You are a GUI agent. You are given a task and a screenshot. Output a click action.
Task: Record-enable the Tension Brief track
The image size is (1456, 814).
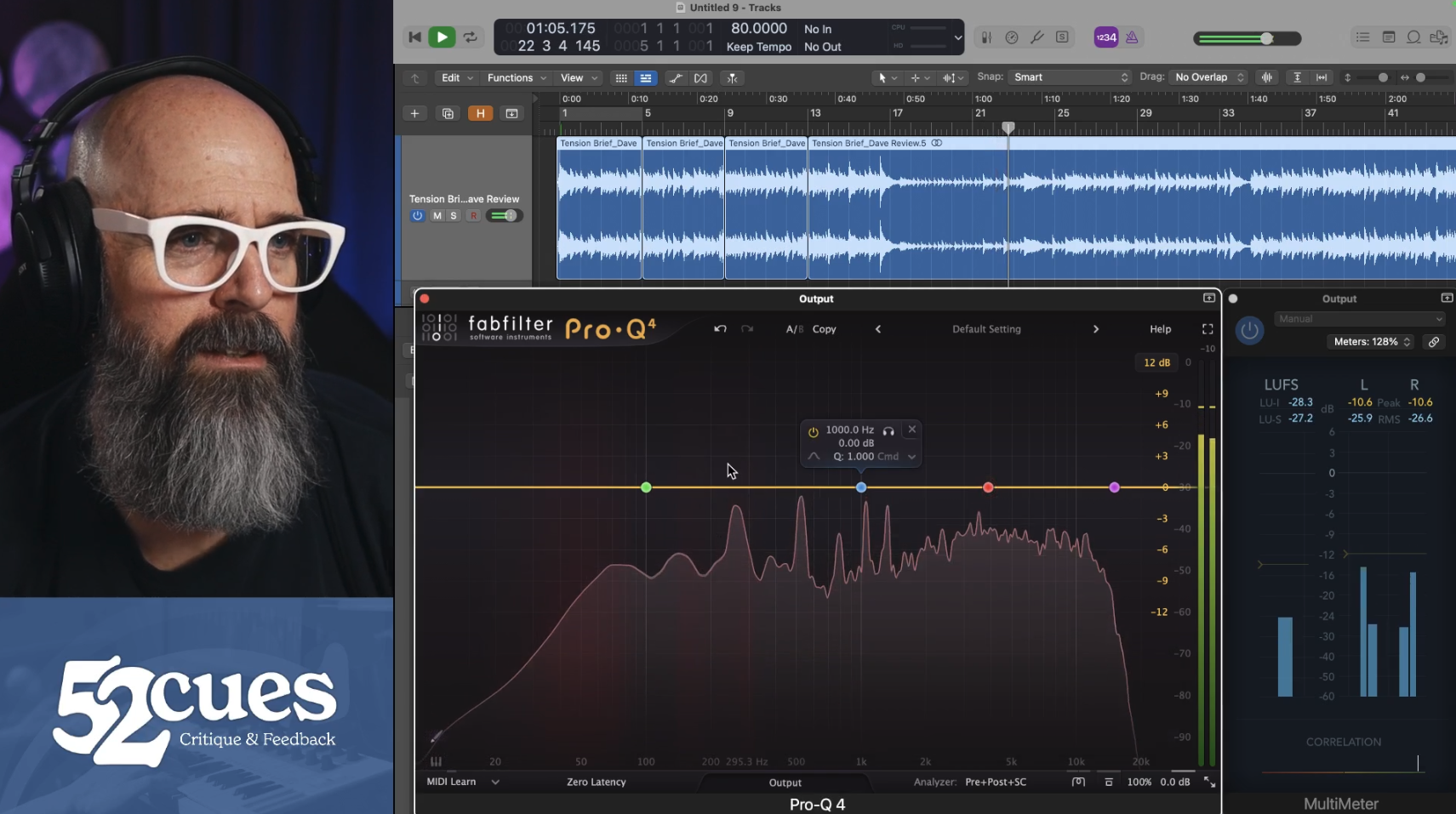(x=474, y=216)
